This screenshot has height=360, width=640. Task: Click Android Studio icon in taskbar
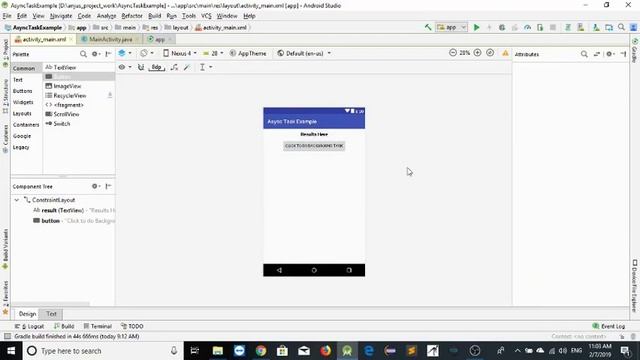click(347, 351)
